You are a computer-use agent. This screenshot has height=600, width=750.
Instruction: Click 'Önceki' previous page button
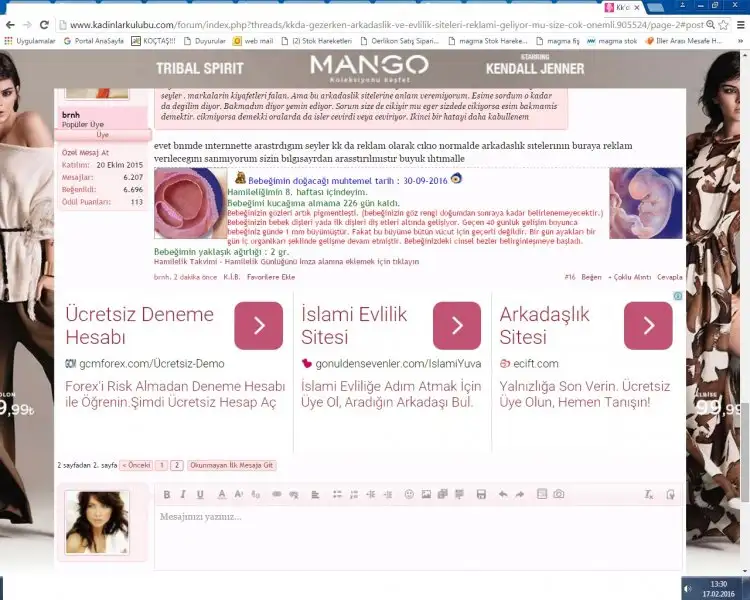pos(136,465)
